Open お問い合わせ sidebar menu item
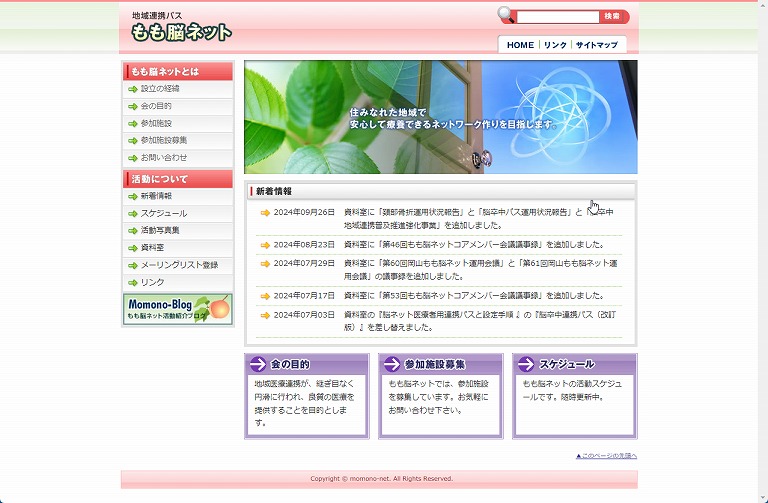768x503 pixels. [178, 158]
